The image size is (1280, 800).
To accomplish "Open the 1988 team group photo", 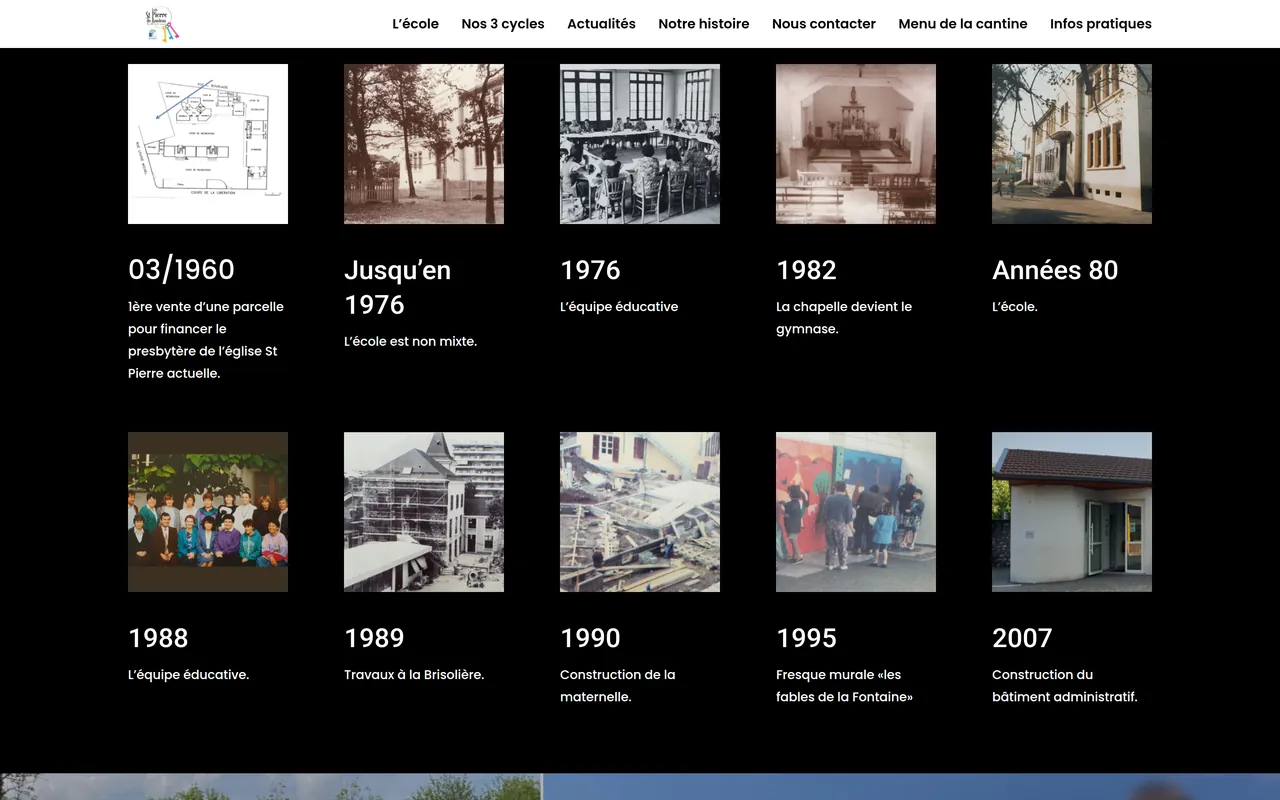I will click(208, 512).
